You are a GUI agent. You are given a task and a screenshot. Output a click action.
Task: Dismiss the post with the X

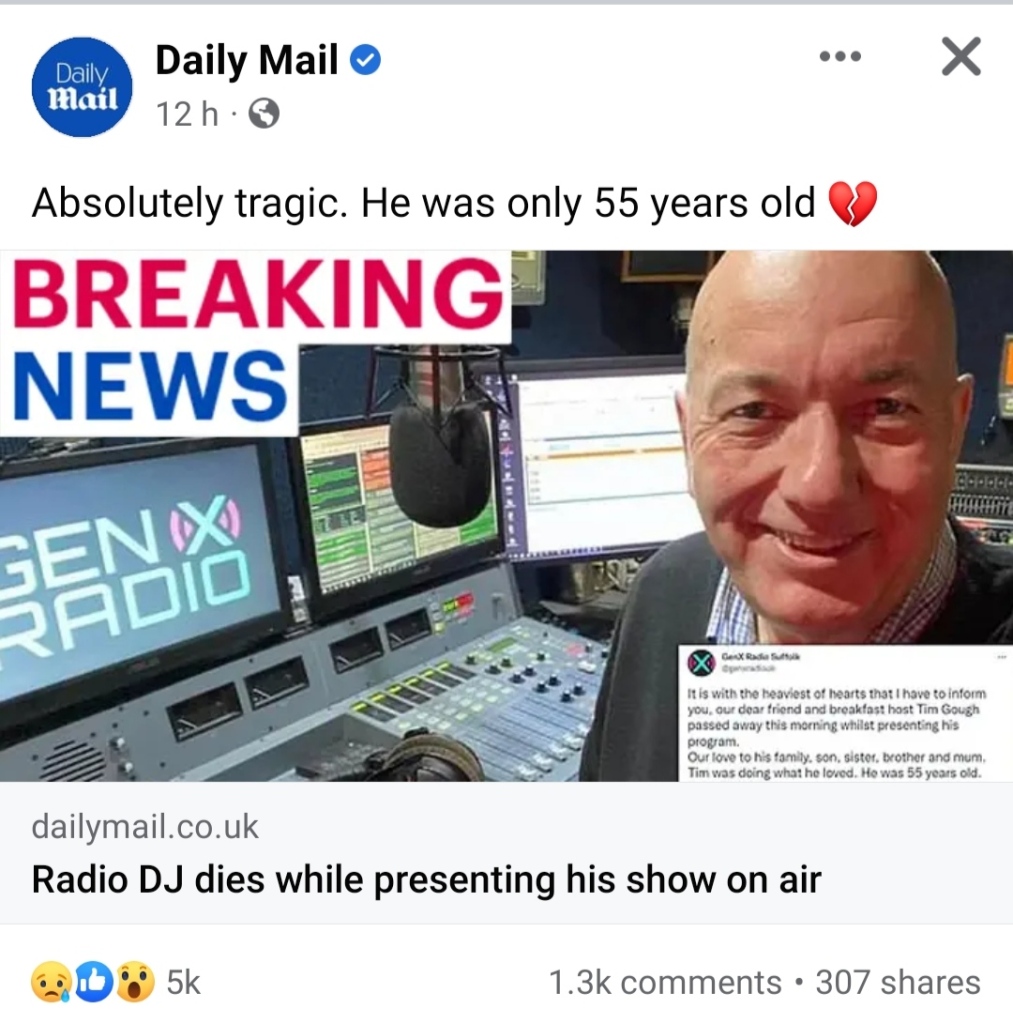(961, 57)
